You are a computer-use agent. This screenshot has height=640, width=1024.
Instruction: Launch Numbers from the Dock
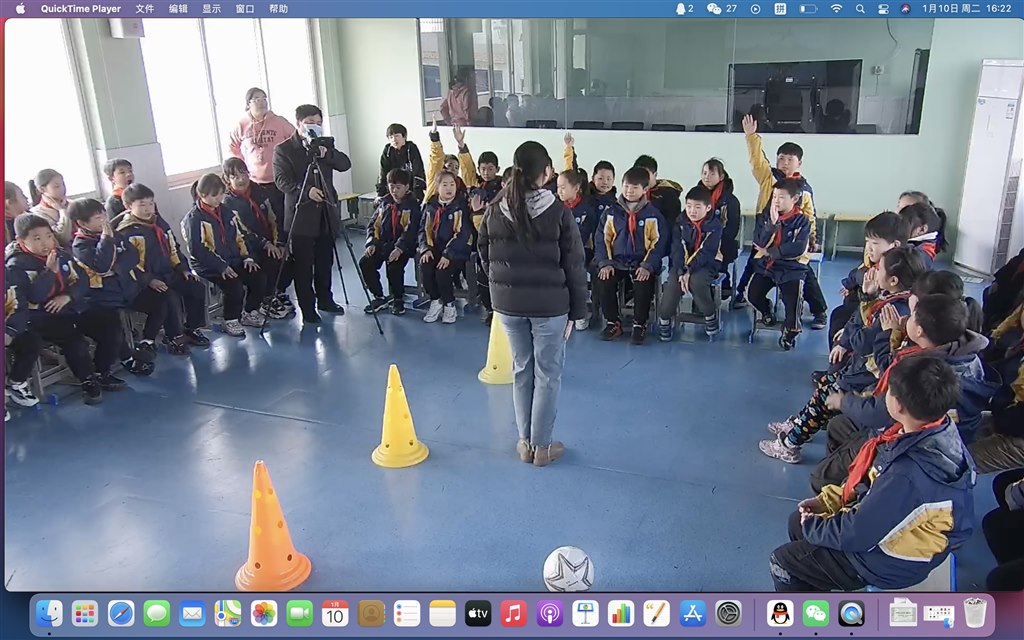click(x=621, y=614)
